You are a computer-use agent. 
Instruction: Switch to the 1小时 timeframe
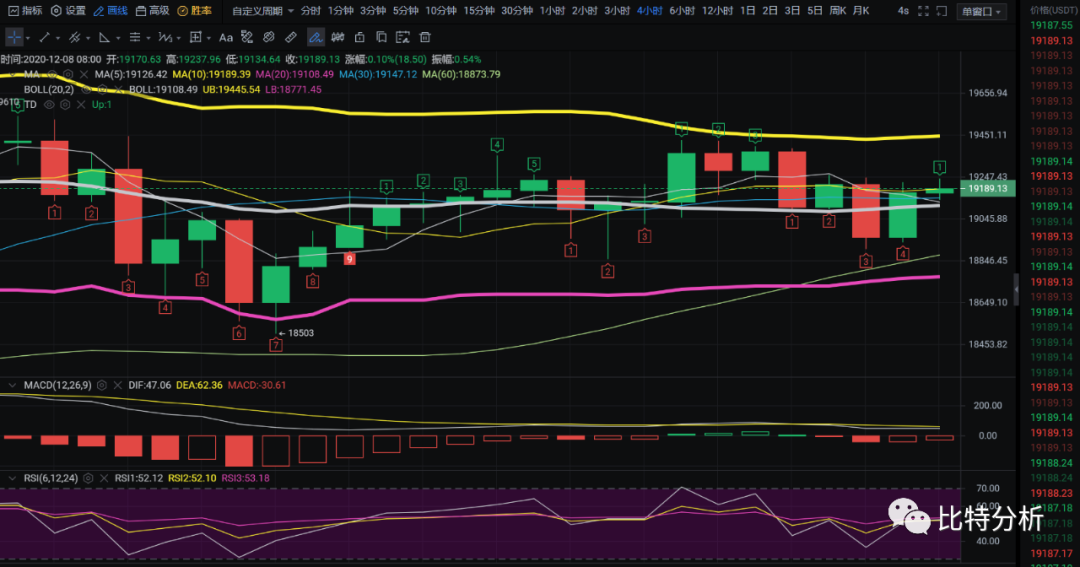point(551,11)
